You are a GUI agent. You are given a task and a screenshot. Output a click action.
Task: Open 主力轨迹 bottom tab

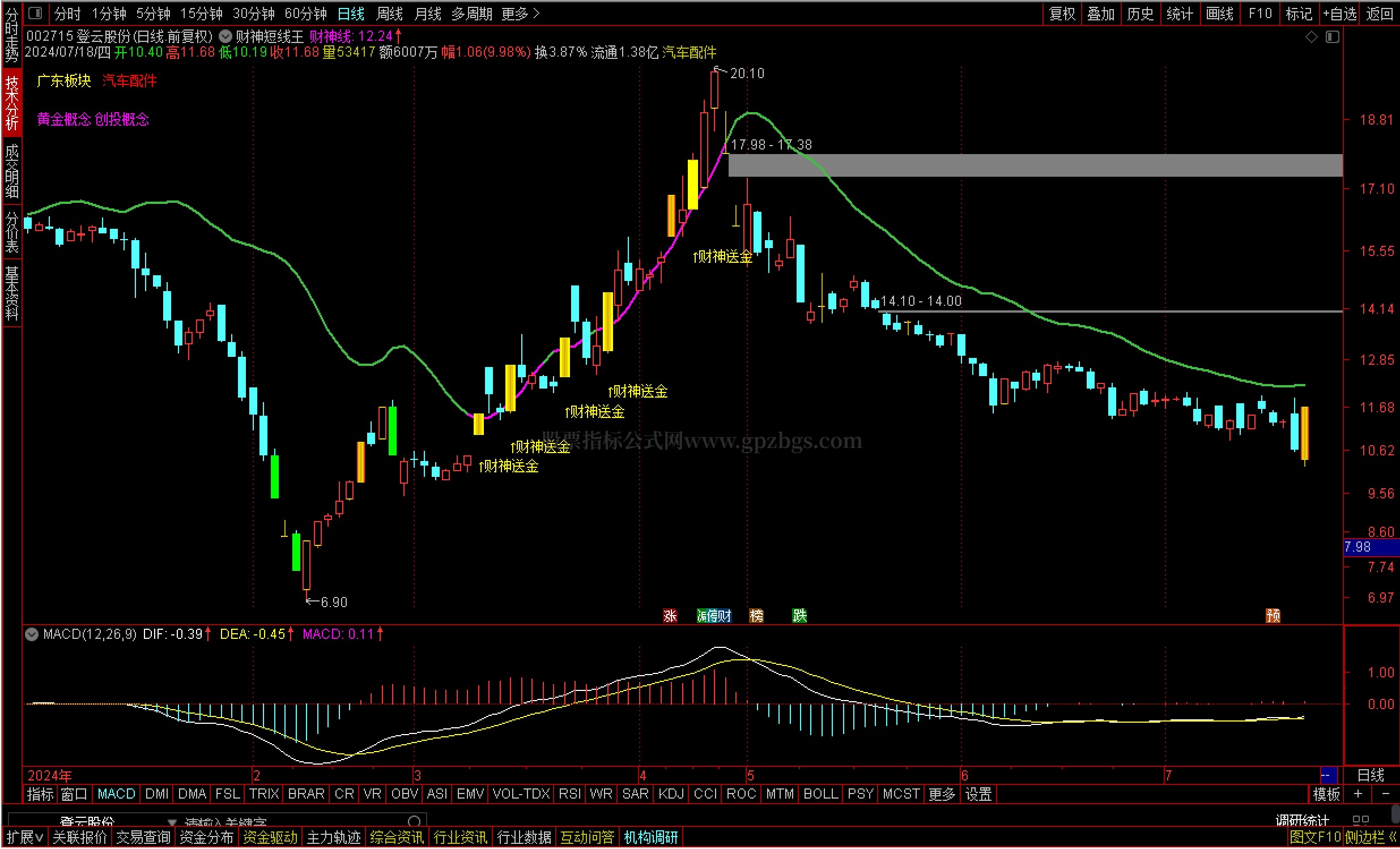pyautogui.click(x=334, y=837)
